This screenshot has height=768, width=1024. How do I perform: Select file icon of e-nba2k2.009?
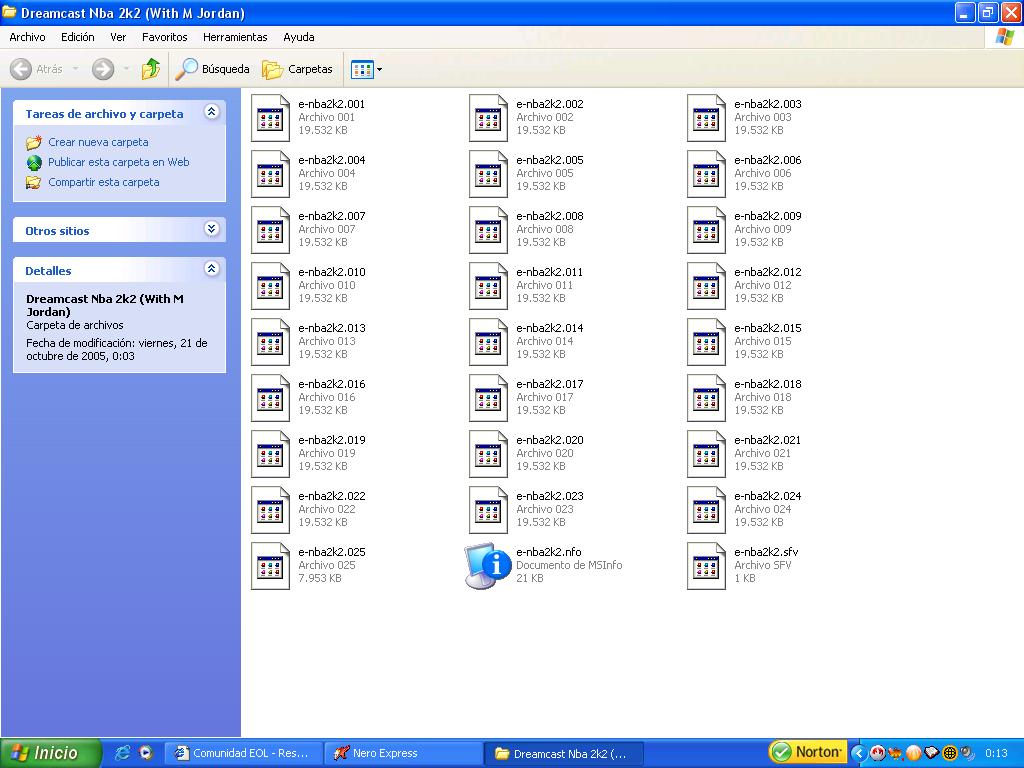click(707, 231)
